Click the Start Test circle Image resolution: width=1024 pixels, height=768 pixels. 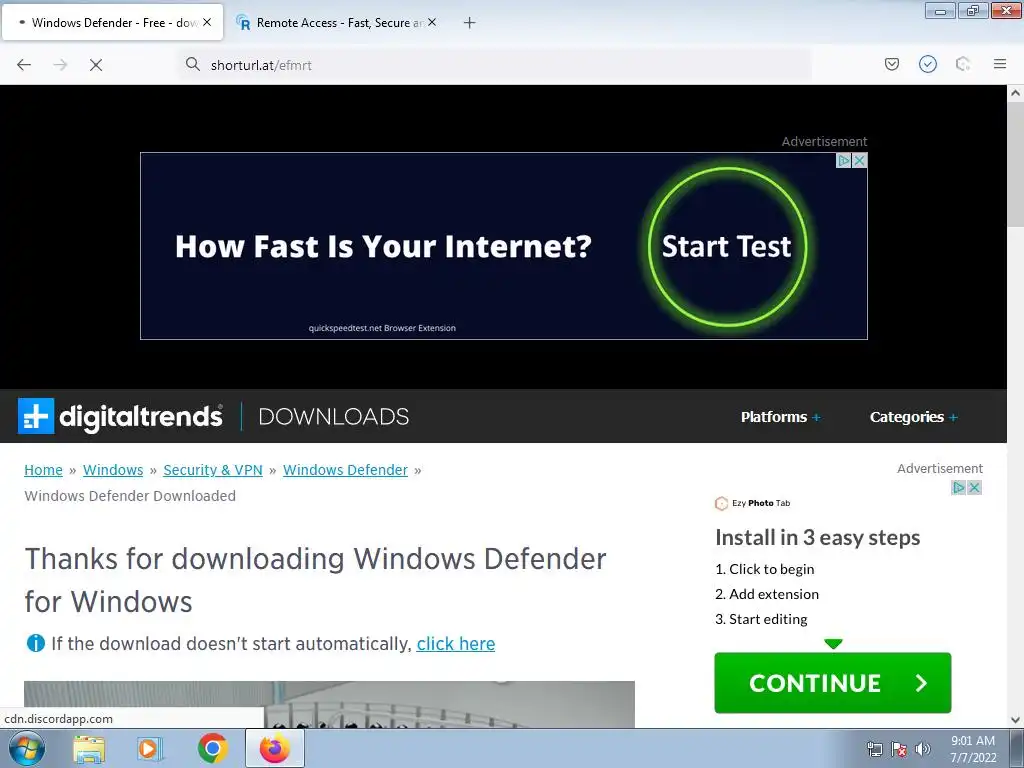(727, 247)
